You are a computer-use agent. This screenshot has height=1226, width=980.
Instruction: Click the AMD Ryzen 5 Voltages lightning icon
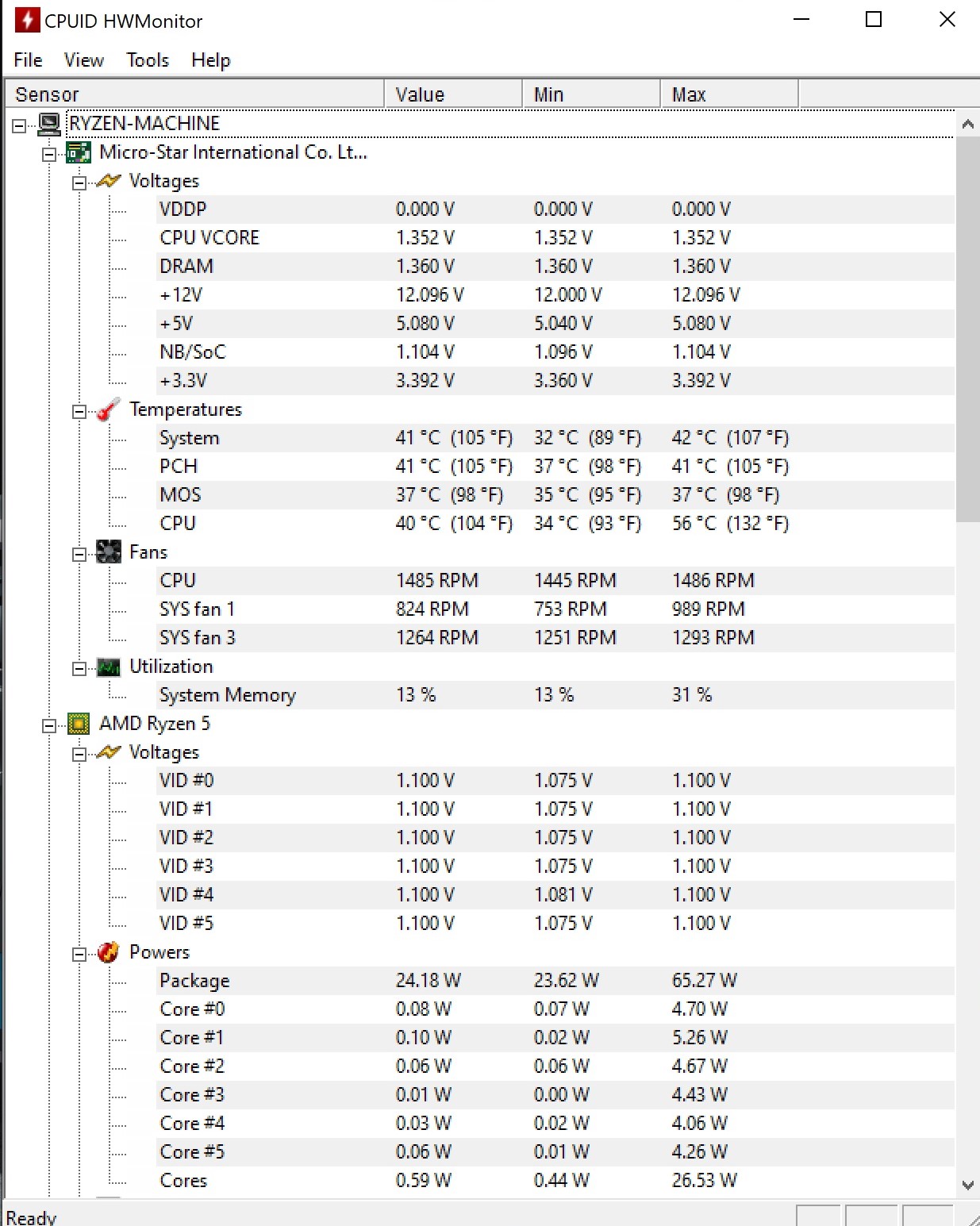(x=108, y=752)
